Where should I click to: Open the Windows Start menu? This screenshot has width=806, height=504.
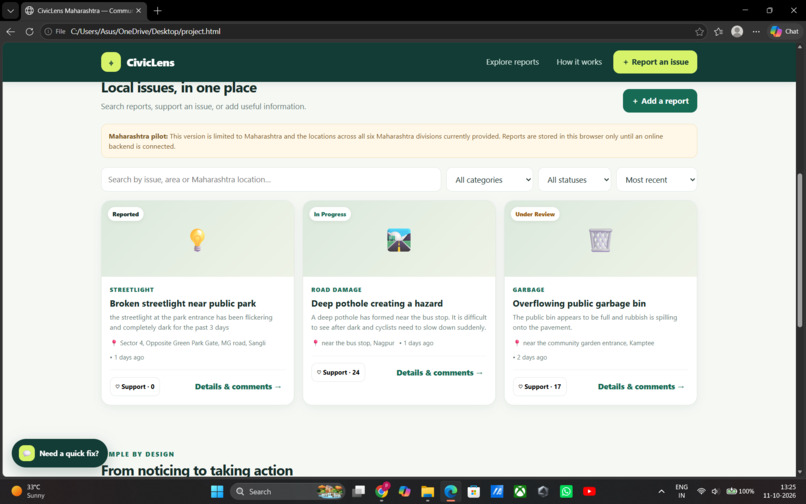tap(217, 492)
